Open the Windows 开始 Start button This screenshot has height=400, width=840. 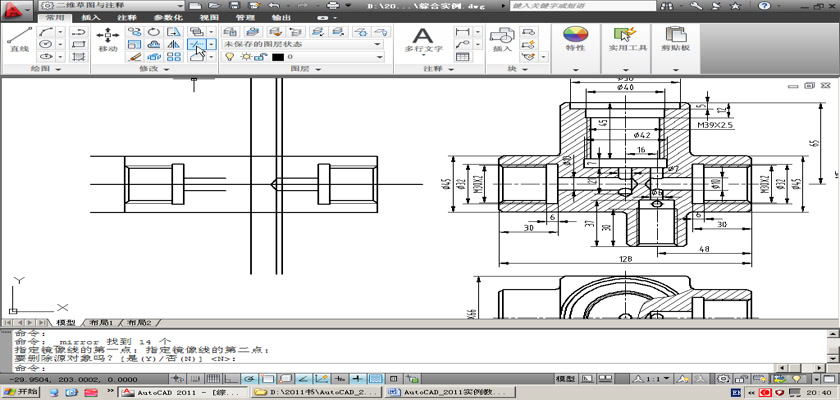coord(21,392)
